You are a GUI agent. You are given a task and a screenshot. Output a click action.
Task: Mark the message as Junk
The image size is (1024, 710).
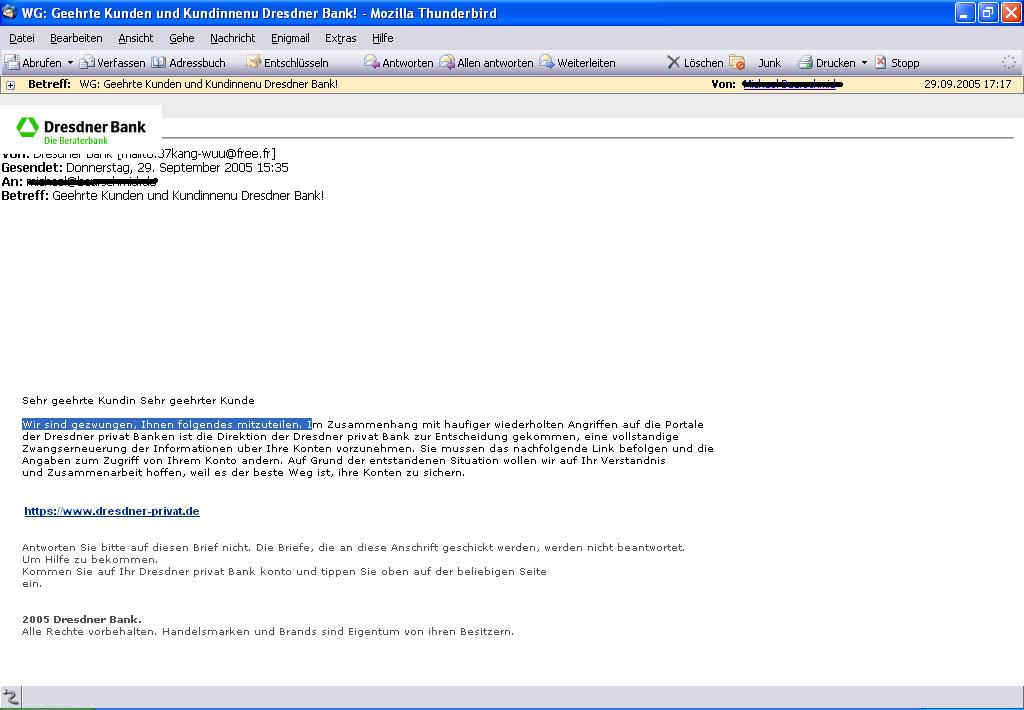pos(755,63)
